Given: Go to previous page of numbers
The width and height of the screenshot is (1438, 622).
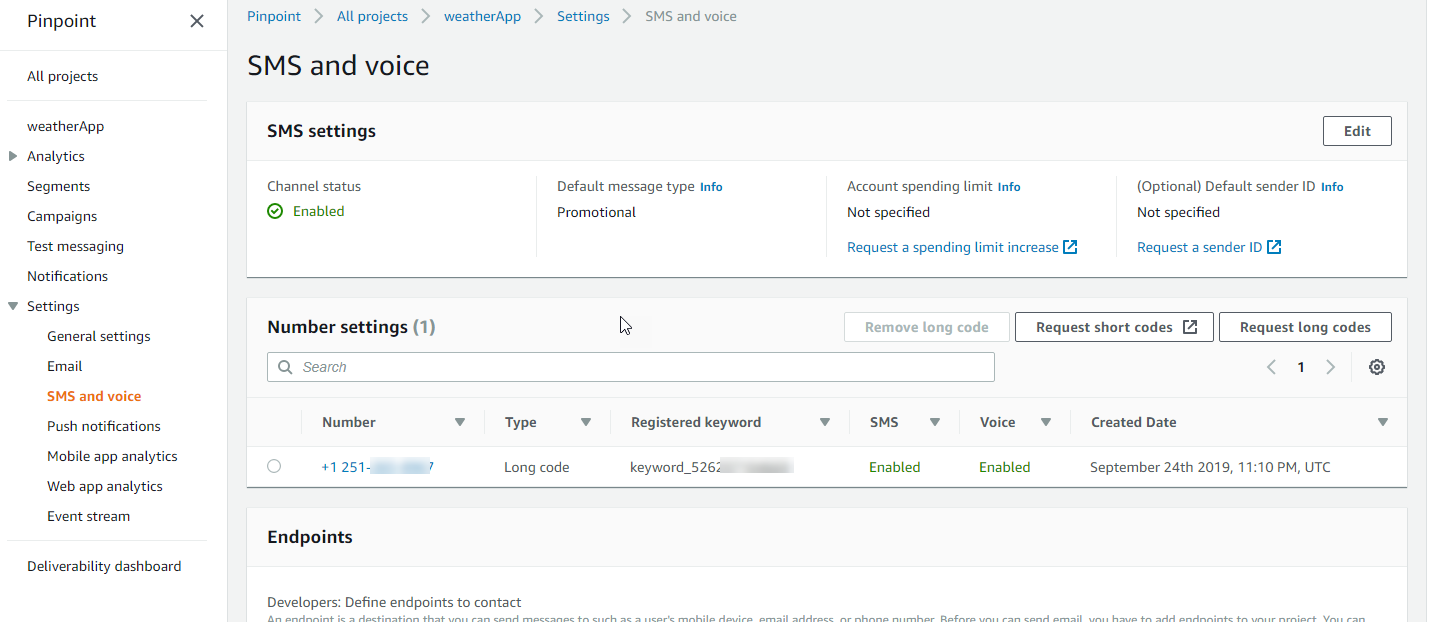Looking at the screenshot, I should pyautogui.click(x=1272, y=367).
